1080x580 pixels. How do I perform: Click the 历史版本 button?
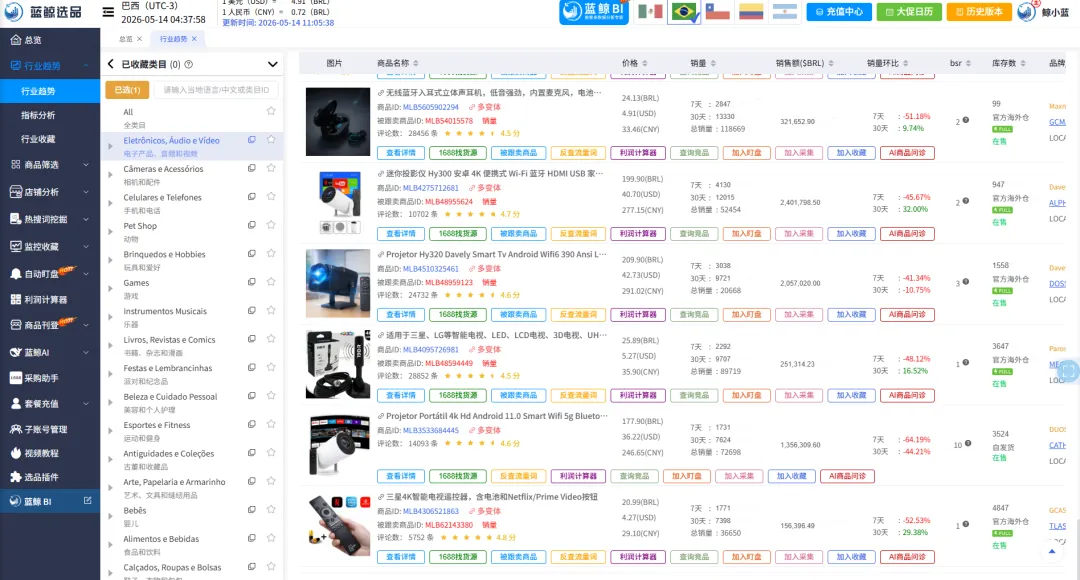979,12
